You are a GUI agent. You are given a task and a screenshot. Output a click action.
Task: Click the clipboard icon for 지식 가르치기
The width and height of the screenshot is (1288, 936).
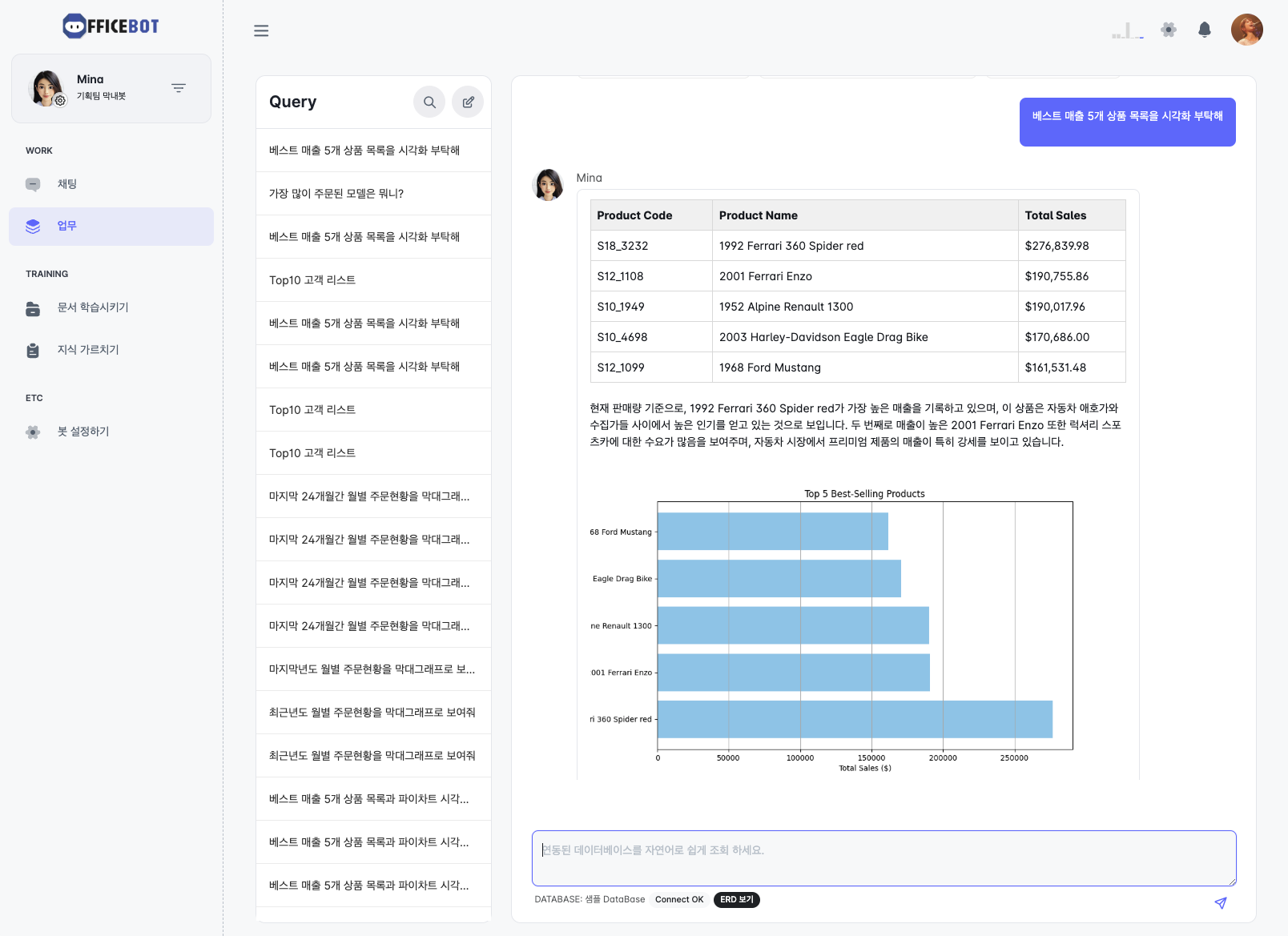point(33,351)
